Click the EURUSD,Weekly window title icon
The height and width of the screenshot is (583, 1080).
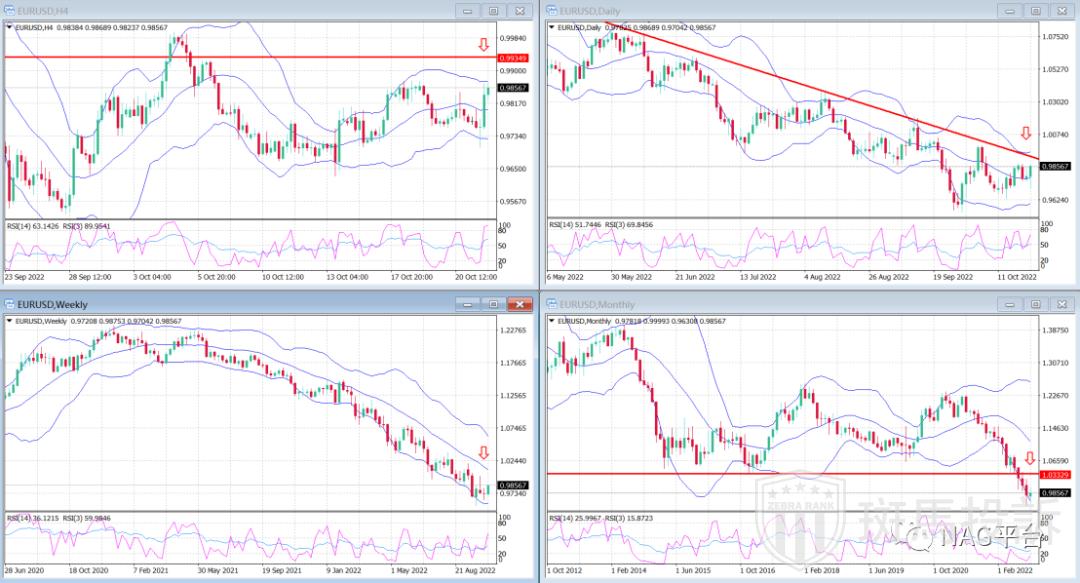click(x=10, y=303)
